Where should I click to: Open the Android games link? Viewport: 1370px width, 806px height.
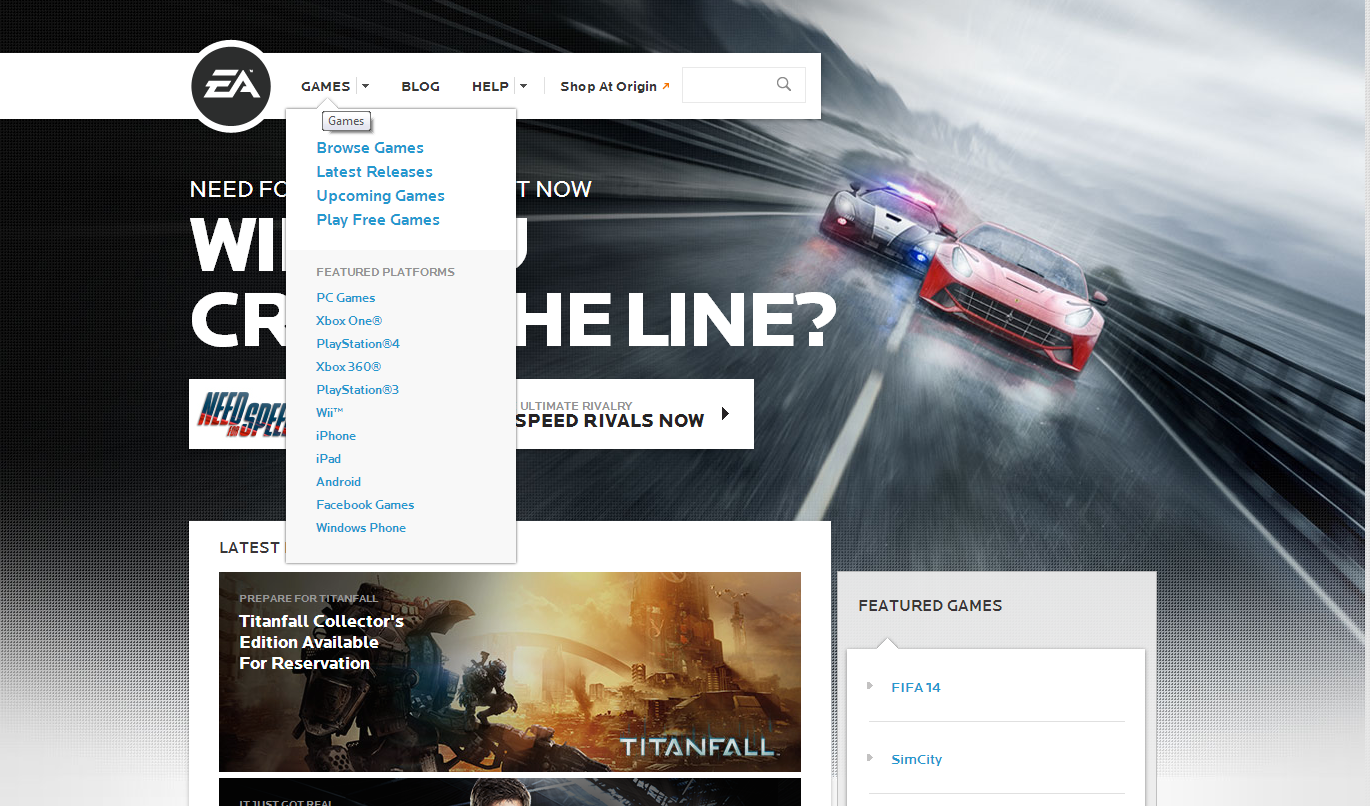click(x=339, y=482)
